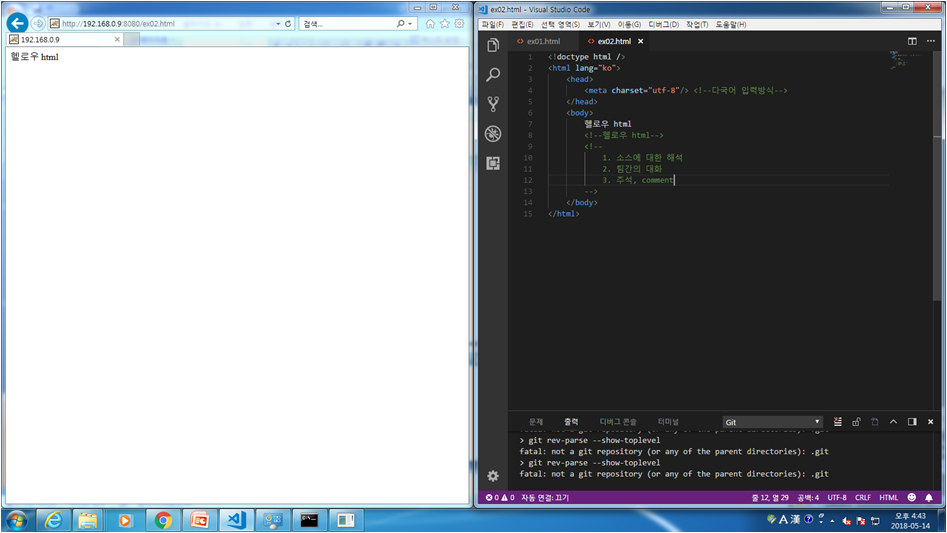
Task: Expand IE search provider dropdown arrow
Action: (x=410, y=24)
